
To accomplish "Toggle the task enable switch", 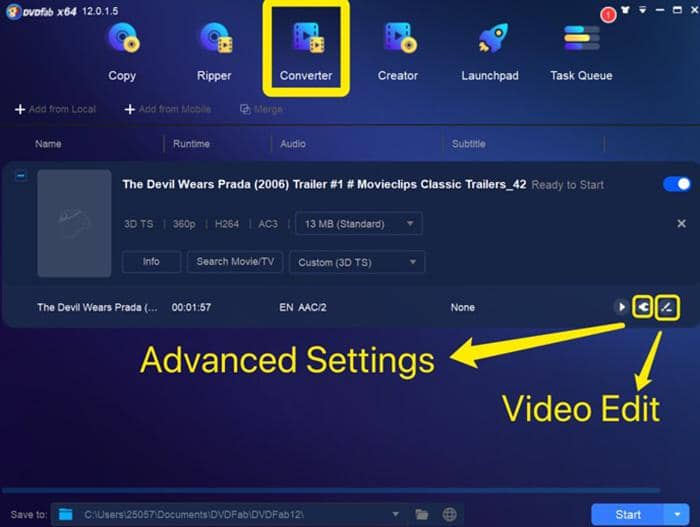I will tap(677, 184).
